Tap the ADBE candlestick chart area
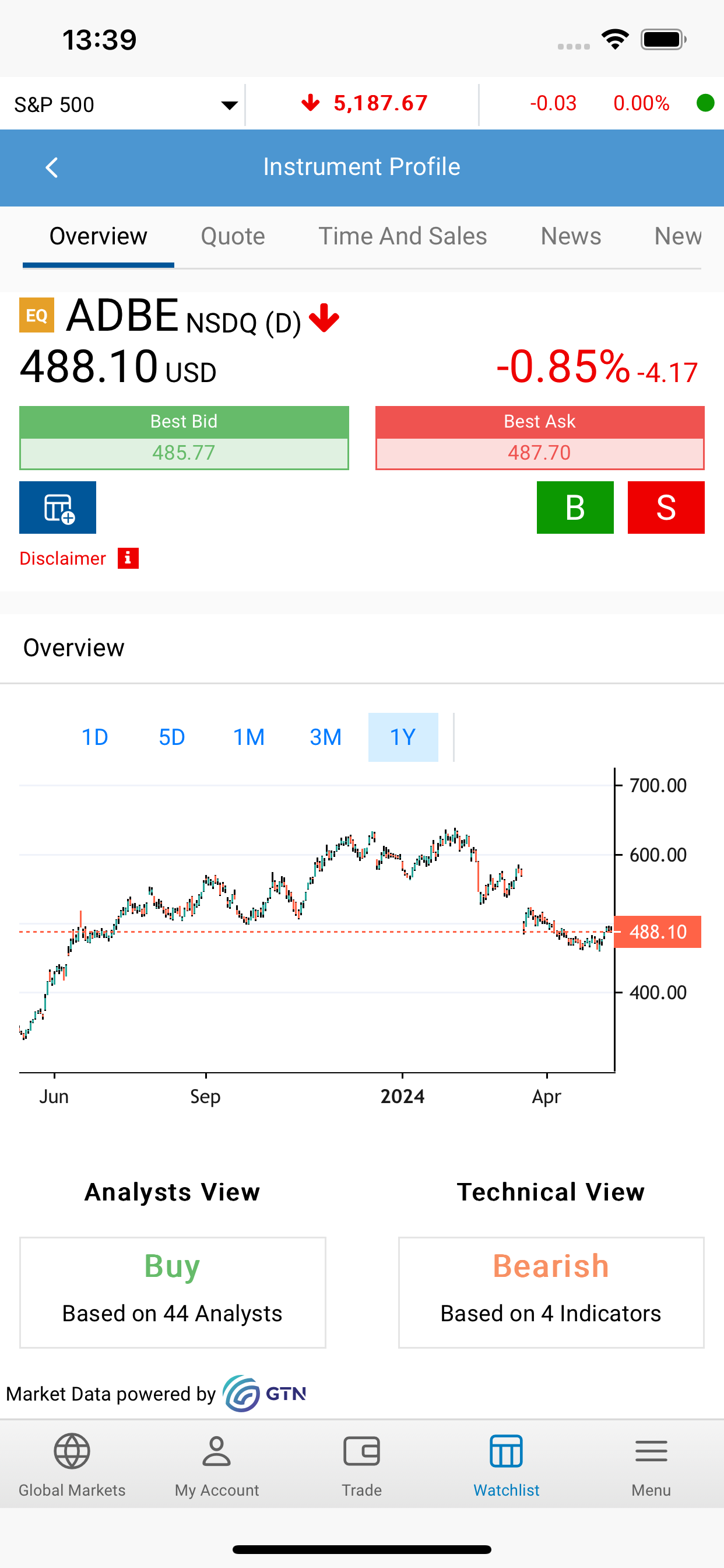 point(317,921)
